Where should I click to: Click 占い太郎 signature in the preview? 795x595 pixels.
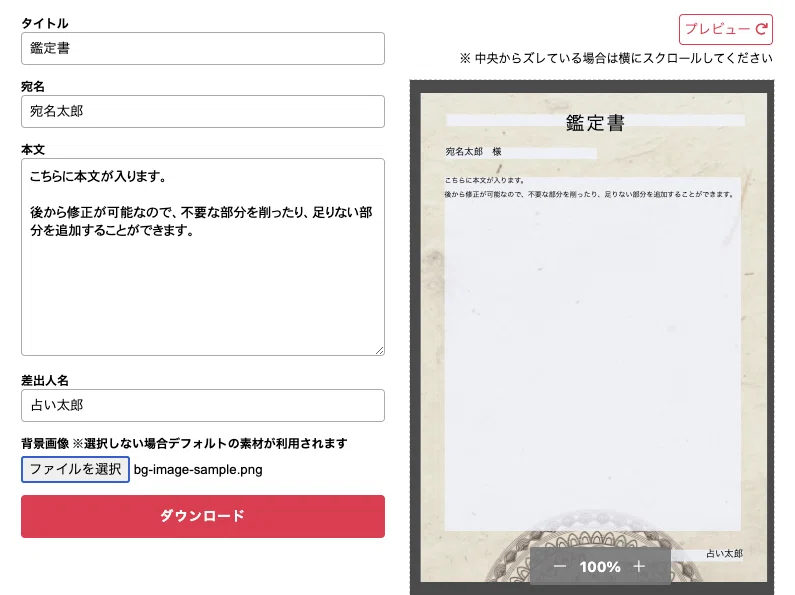point(725,553)
